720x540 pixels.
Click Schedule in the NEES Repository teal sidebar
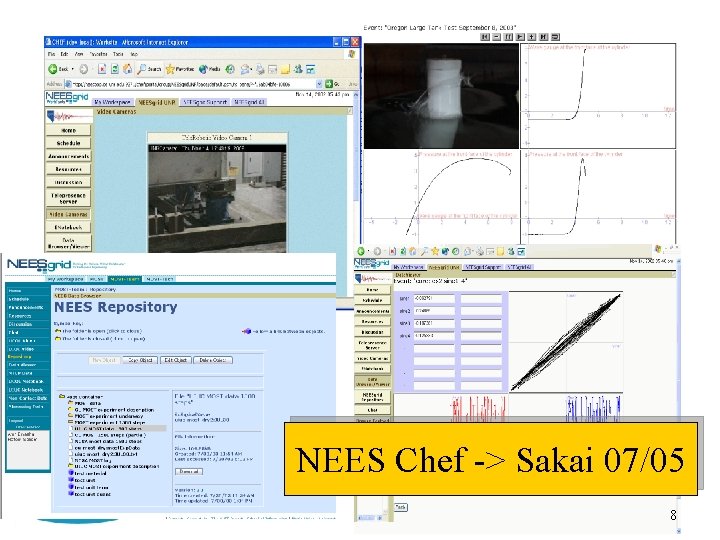point(19,299)
